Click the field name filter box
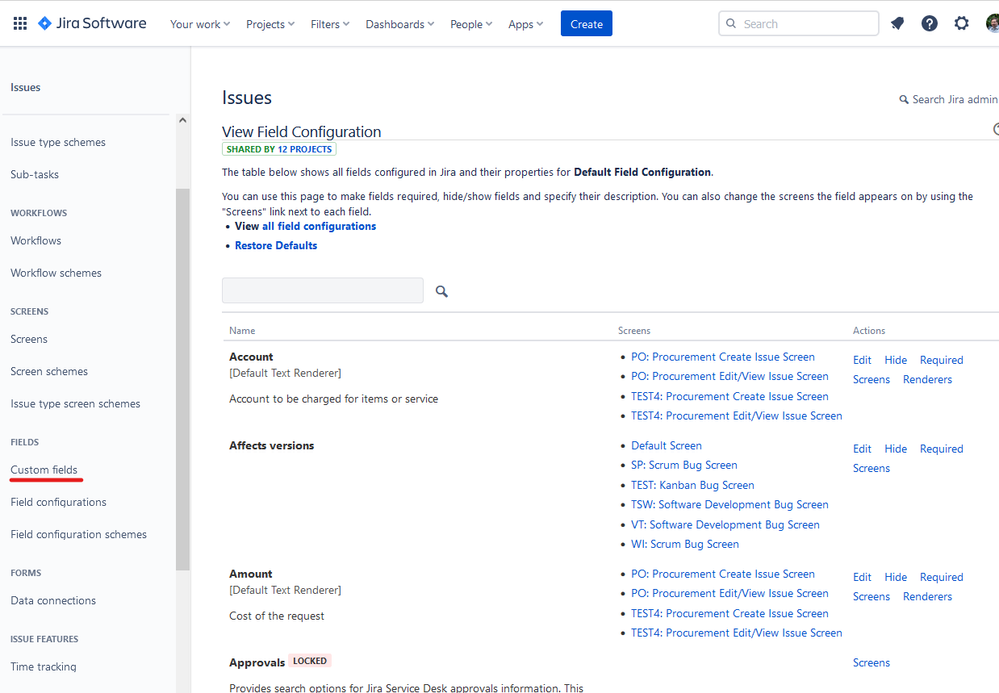The image size is (999, 693). pos(322,290)
